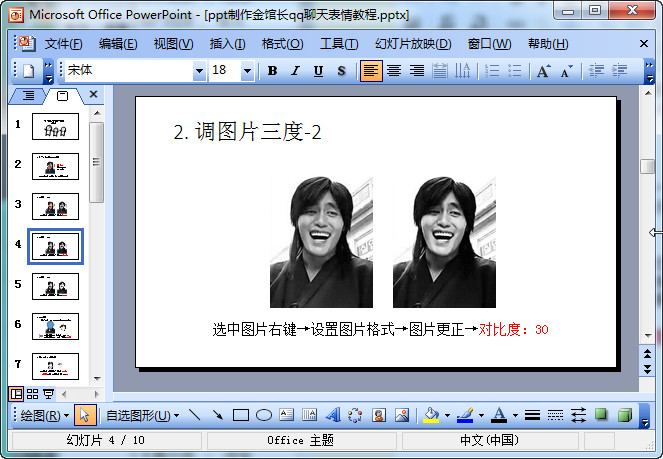The height and width of the screenshot is (459, 663).
Task: Open the font name dropdown arrow
Action: click(x=199, y=71)
